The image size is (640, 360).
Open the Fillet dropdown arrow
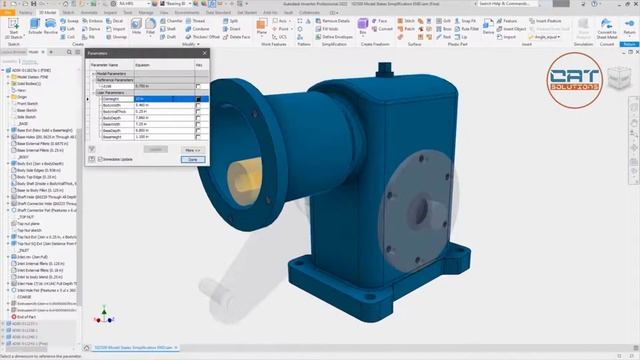(150, 36)
